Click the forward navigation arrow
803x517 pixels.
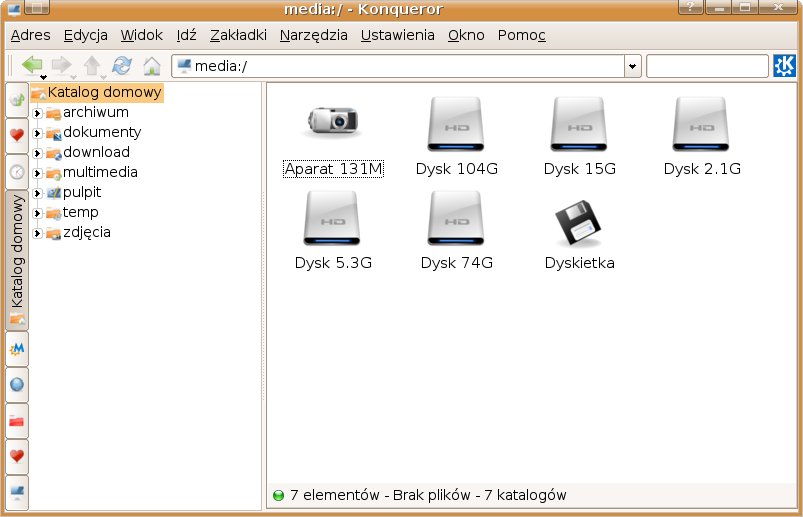click(x=61, y=65)
